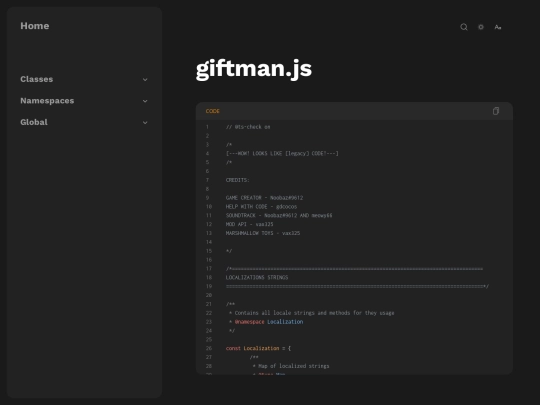Click the 'HELP WITH CODE - @dcocos' line

[261, 207]
